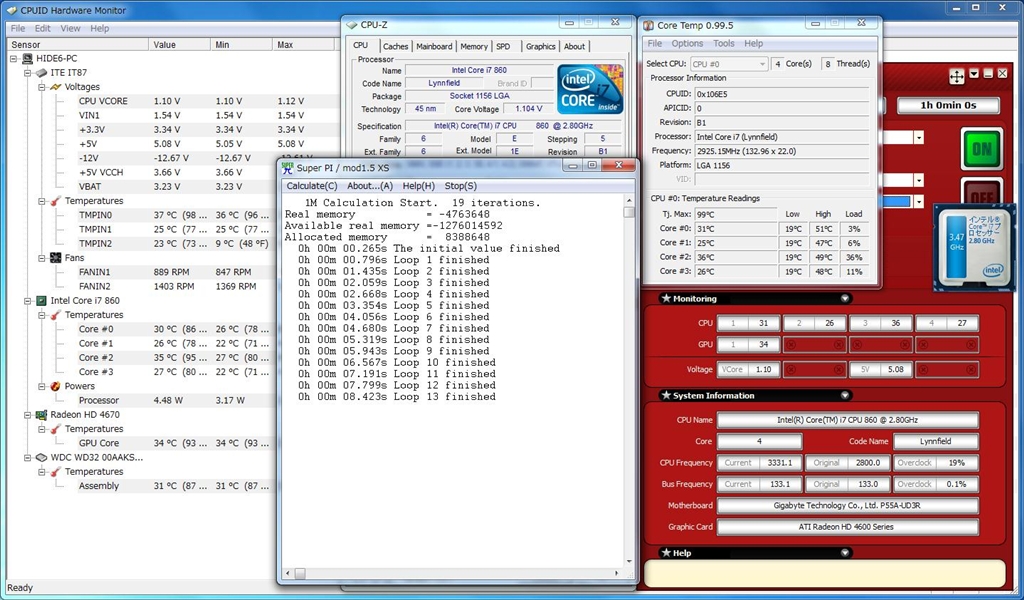
Task: Open the small dropdown arrow beside move icon
Action: [974, 74]
